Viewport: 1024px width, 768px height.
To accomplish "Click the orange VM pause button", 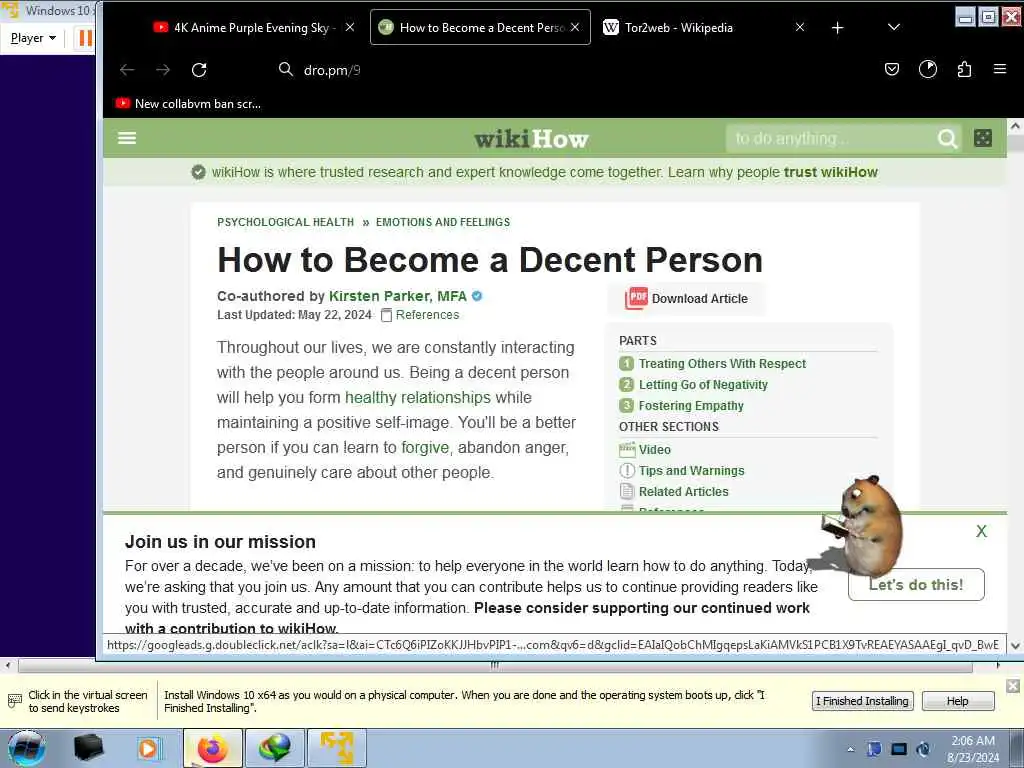I will click(x=85, y=38).
